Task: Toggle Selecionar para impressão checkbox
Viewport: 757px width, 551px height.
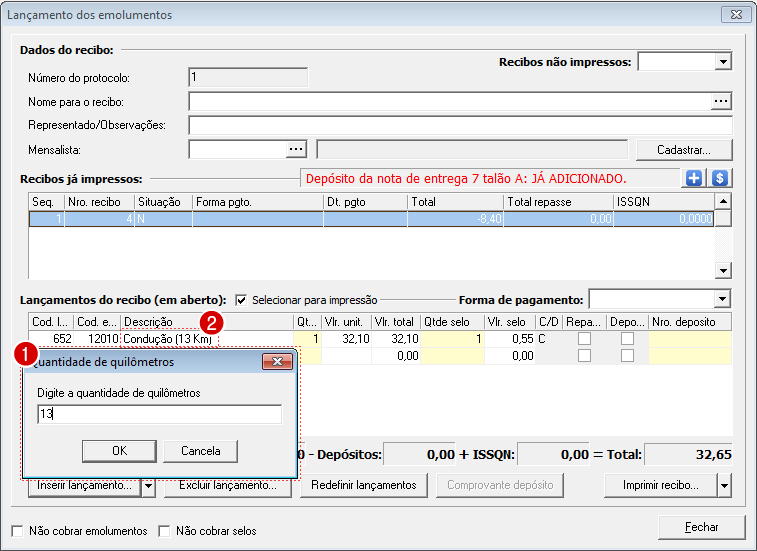Action: point(241,300)
